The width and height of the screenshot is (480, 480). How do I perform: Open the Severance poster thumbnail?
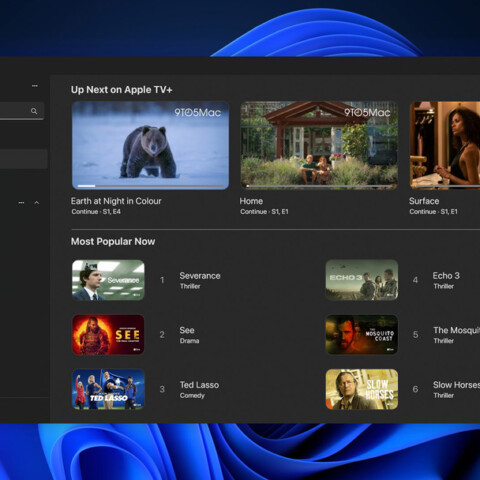108,280
